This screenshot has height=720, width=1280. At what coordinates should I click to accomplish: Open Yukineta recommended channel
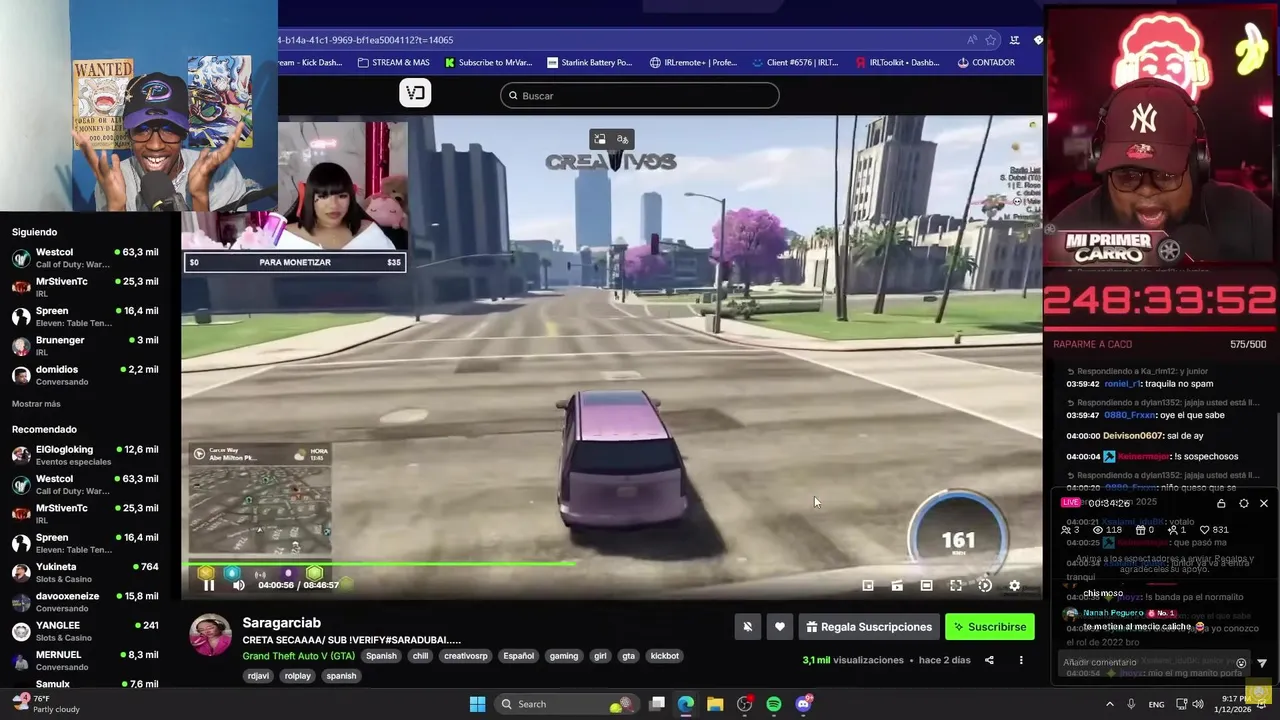click(x=85, y=572)
